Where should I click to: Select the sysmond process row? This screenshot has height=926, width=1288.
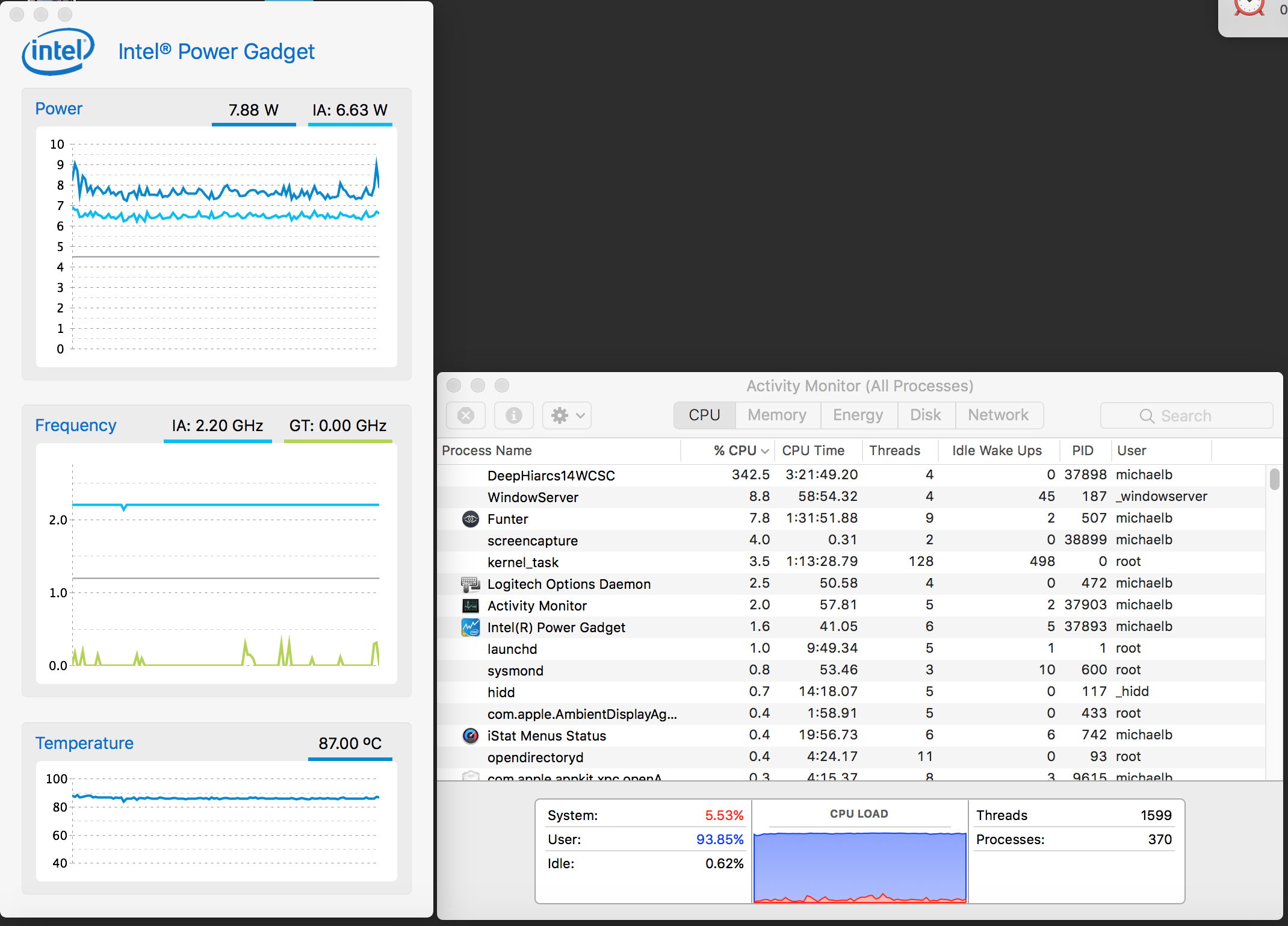(851, 670)
